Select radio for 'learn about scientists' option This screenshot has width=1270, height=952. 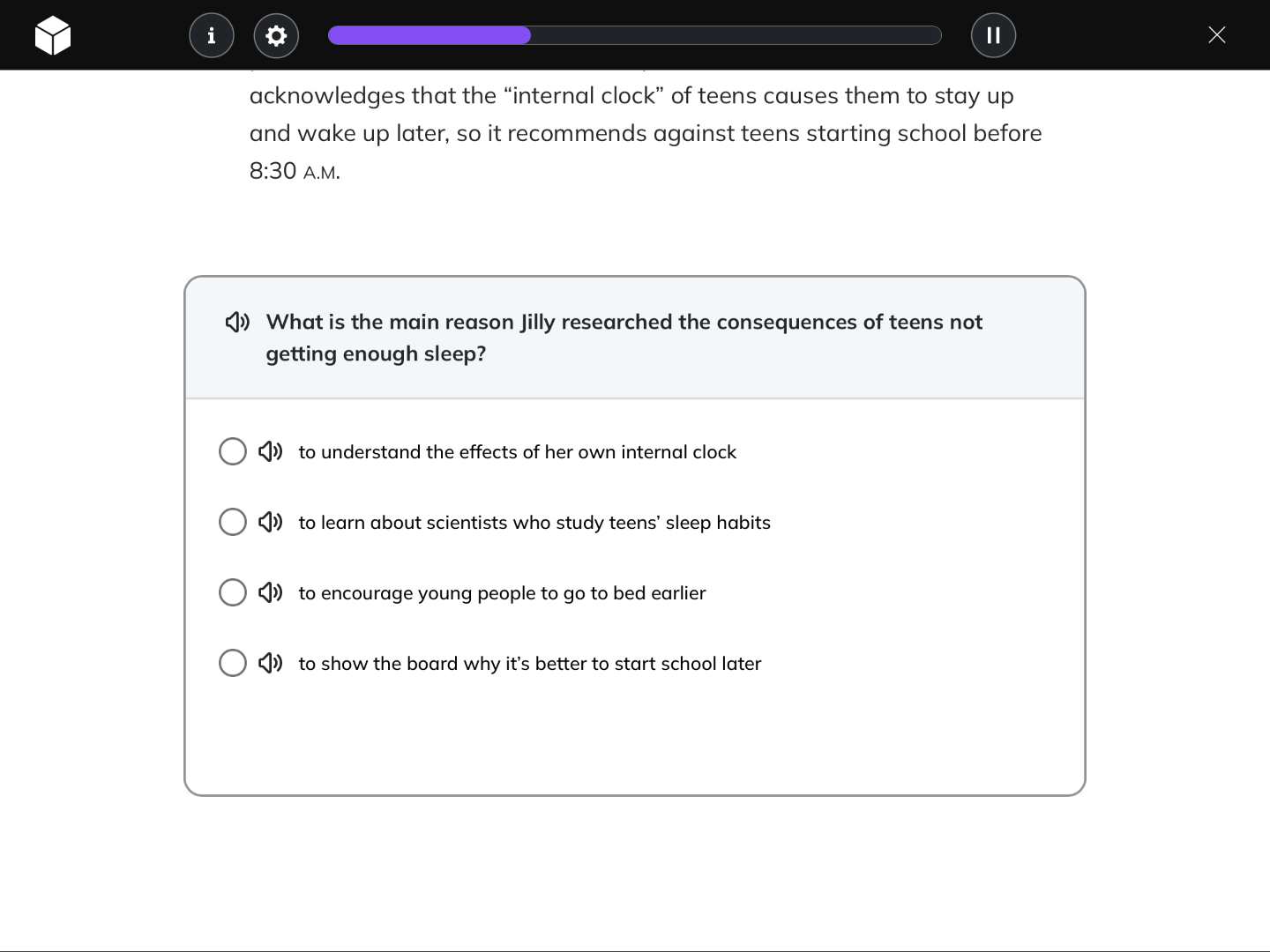[x=233, y=522]
